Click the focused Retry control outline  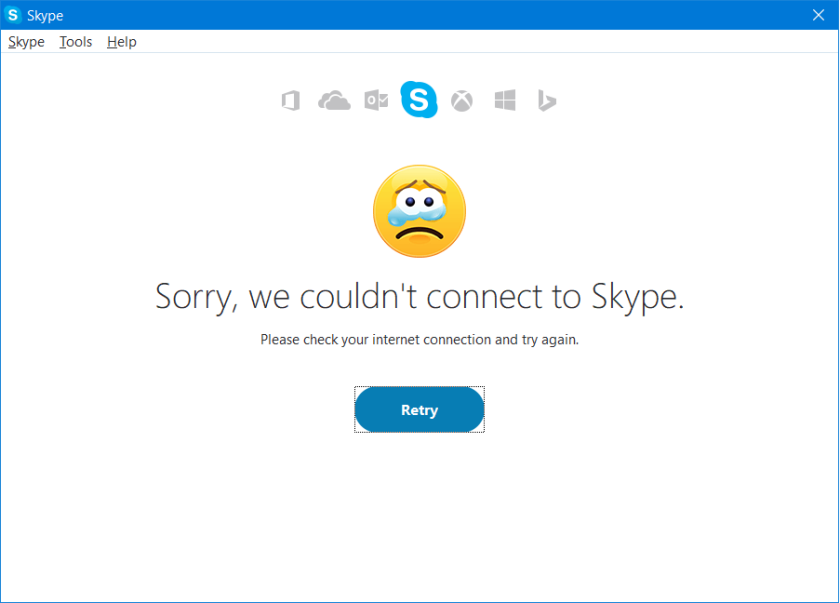point(419,388)
